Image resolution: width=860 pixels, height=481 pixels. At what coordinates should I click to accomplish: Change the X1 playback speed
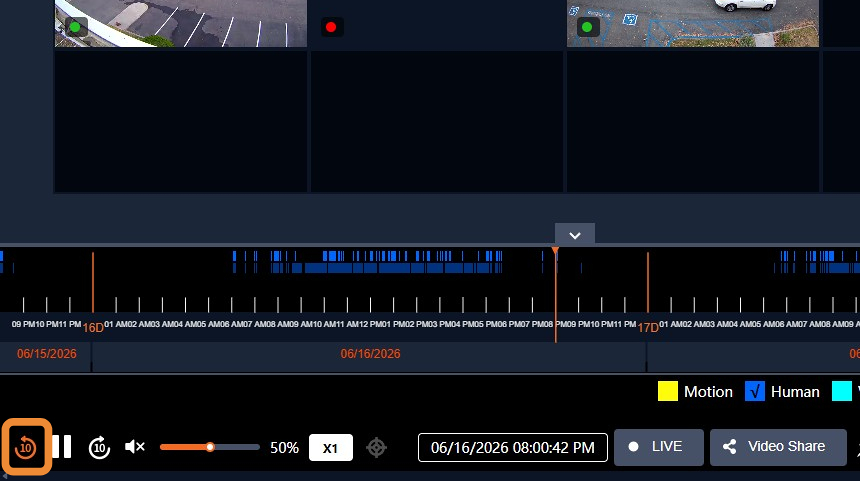(x=331, y=448)
